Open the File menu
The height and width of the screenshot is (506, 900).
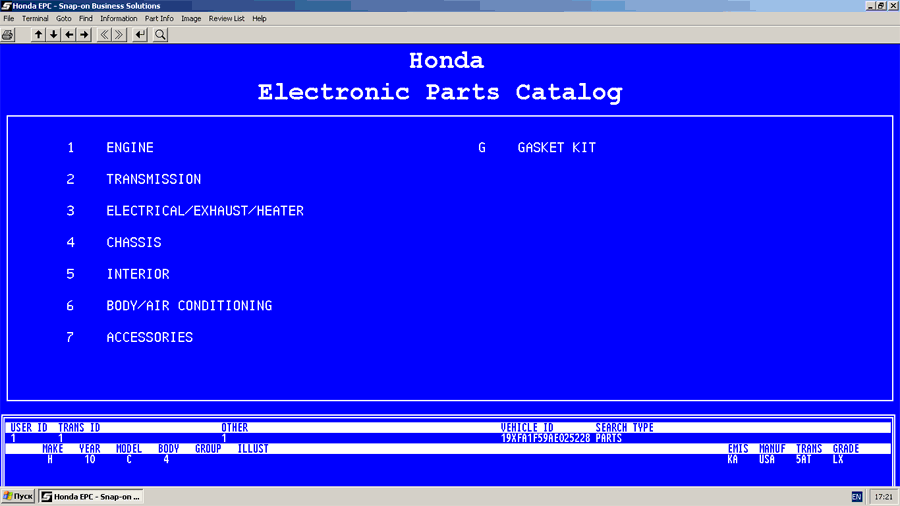pyautogui.click(x=9, y=18)
